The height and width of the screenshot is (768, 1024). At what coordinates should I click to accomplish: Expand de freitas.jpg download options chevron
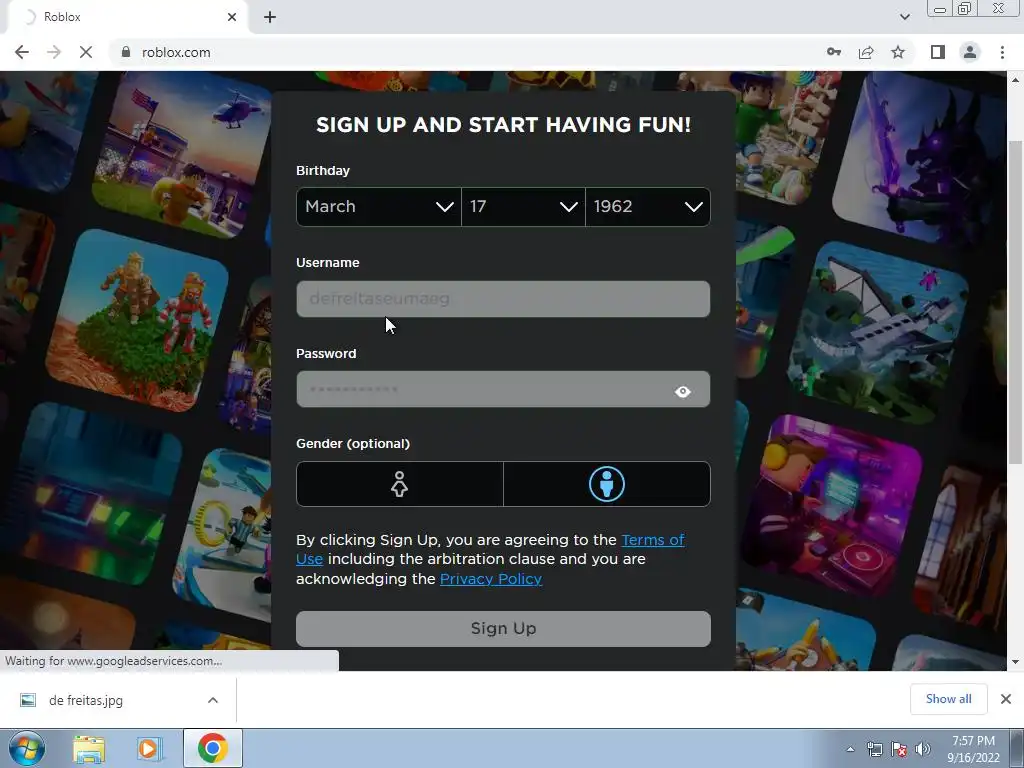[213, 700]
